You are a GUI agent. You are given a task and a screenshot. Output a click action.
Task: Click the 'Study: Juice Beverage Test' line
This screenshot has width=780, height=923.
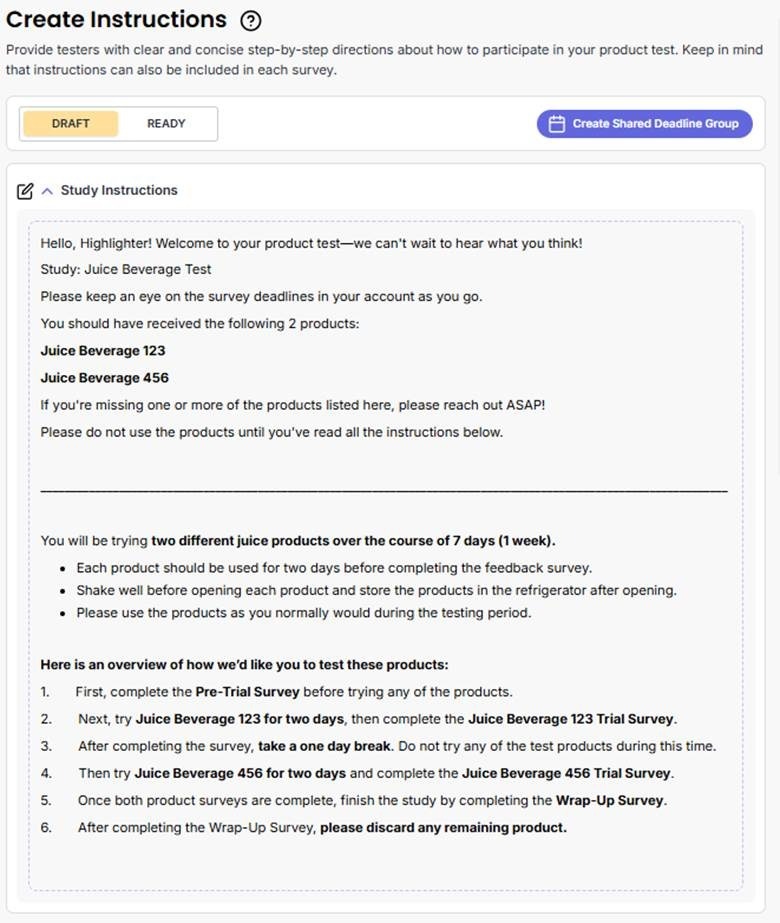pyautogui.click(x=126, y=269)
